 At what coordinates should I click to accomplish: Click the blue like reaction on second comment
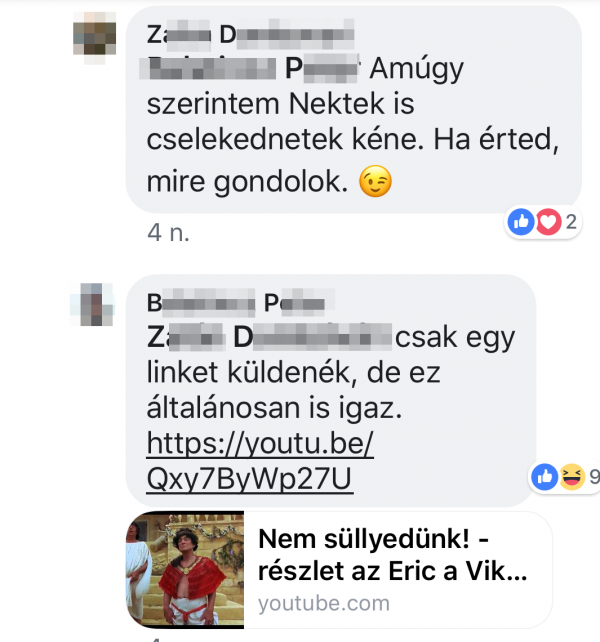544,477
